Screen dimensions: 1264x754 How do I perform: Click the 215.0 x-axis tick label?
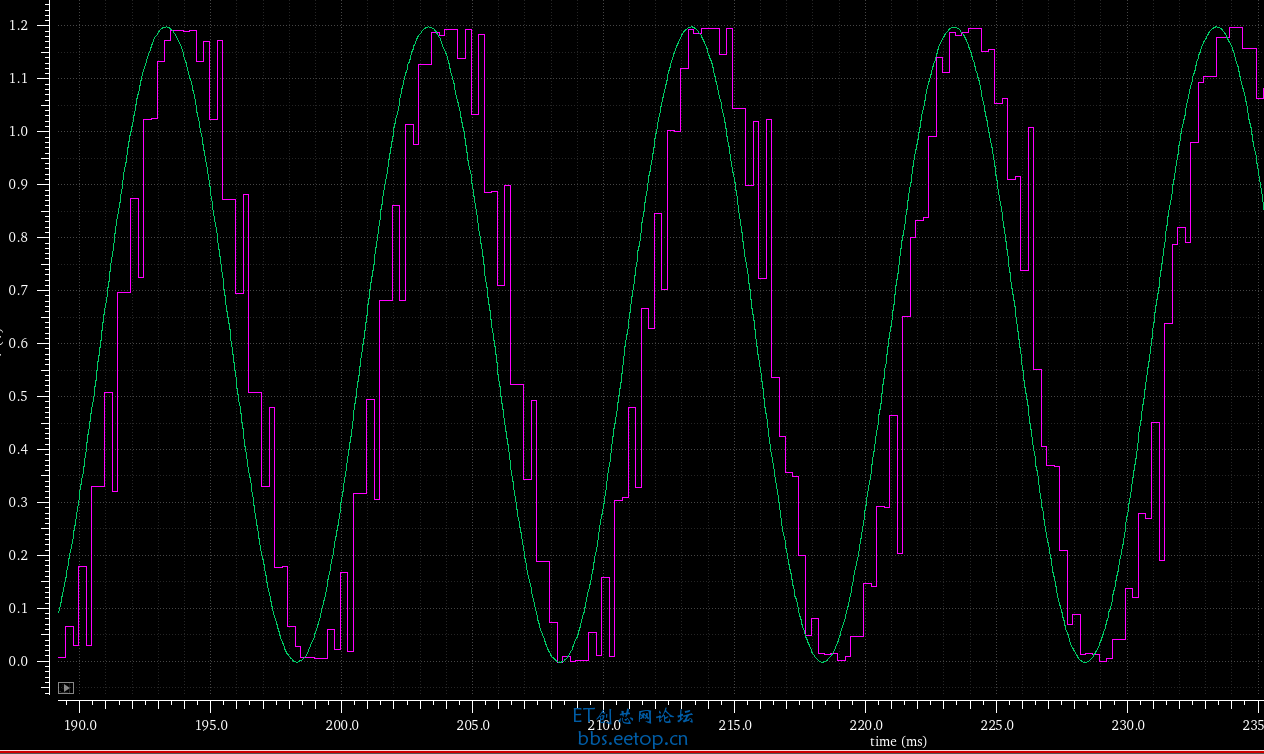pyautogui.click(x=734, y=725)
